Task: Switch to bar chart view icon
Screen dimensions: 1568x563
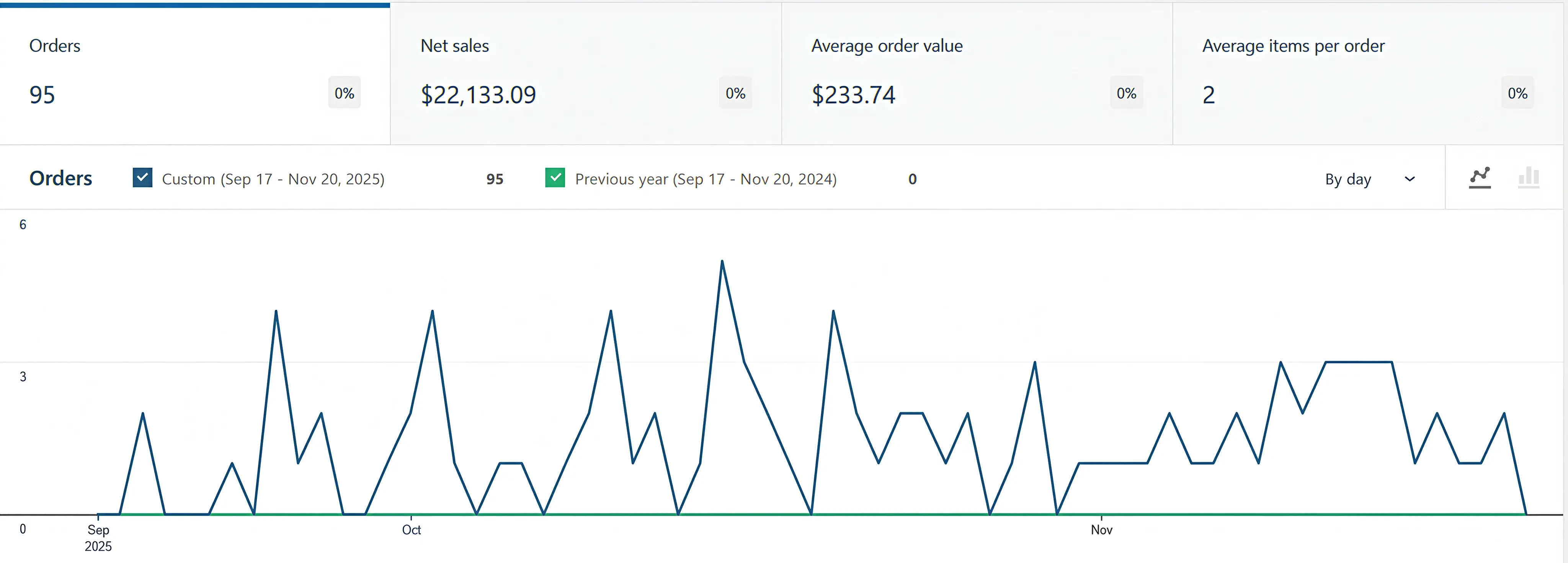Action: click(x=1528, y=178)
